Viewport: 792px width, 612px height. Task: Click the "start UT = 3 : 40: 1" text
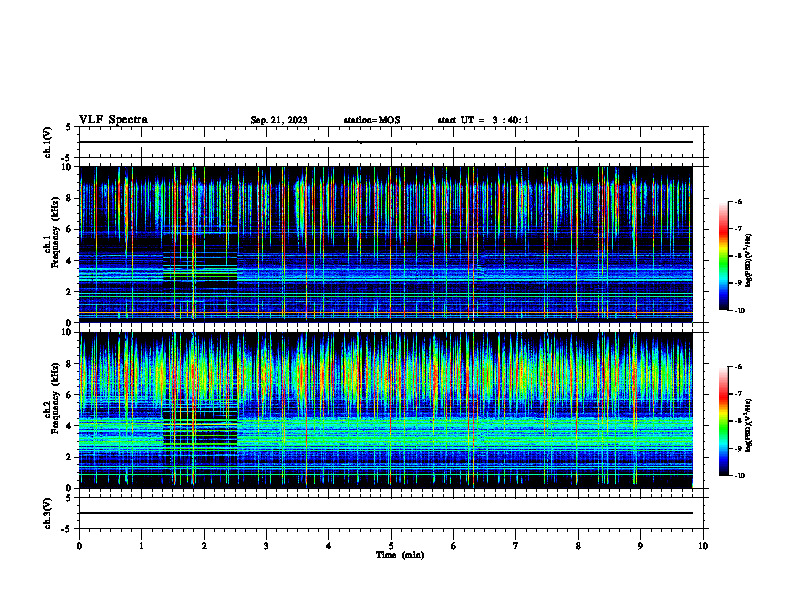pyautogui.click(x=483, y=120)
